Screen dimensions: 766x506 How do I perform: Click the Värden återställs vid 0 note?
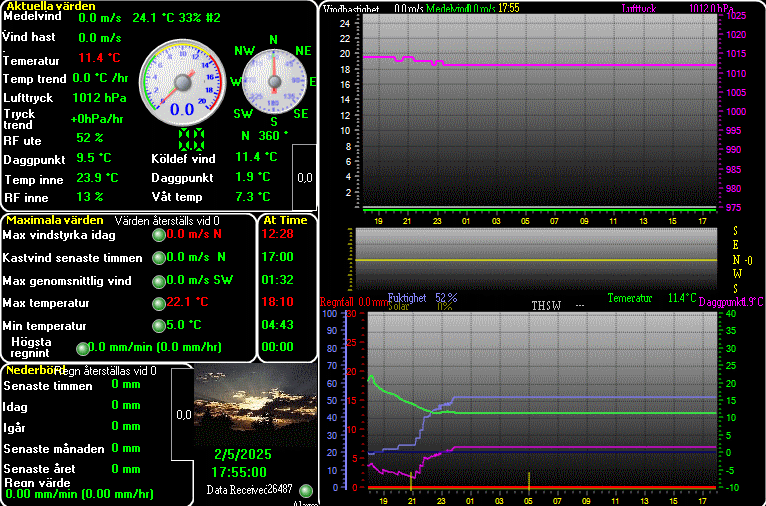pyautogui.click(x=167, y=221)
